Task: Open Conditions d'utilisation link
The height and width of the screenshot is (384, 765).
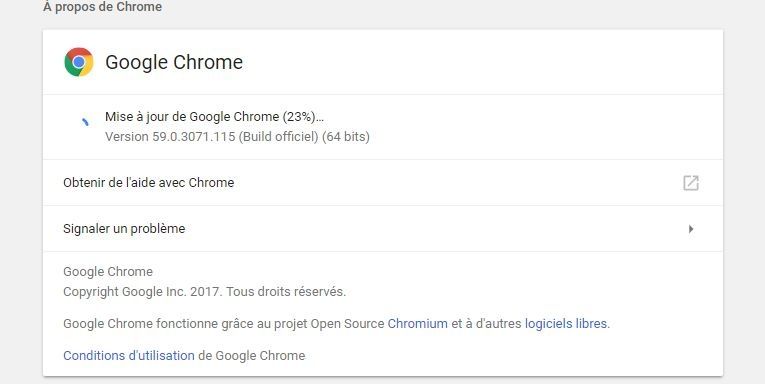Action: point(129,356)
